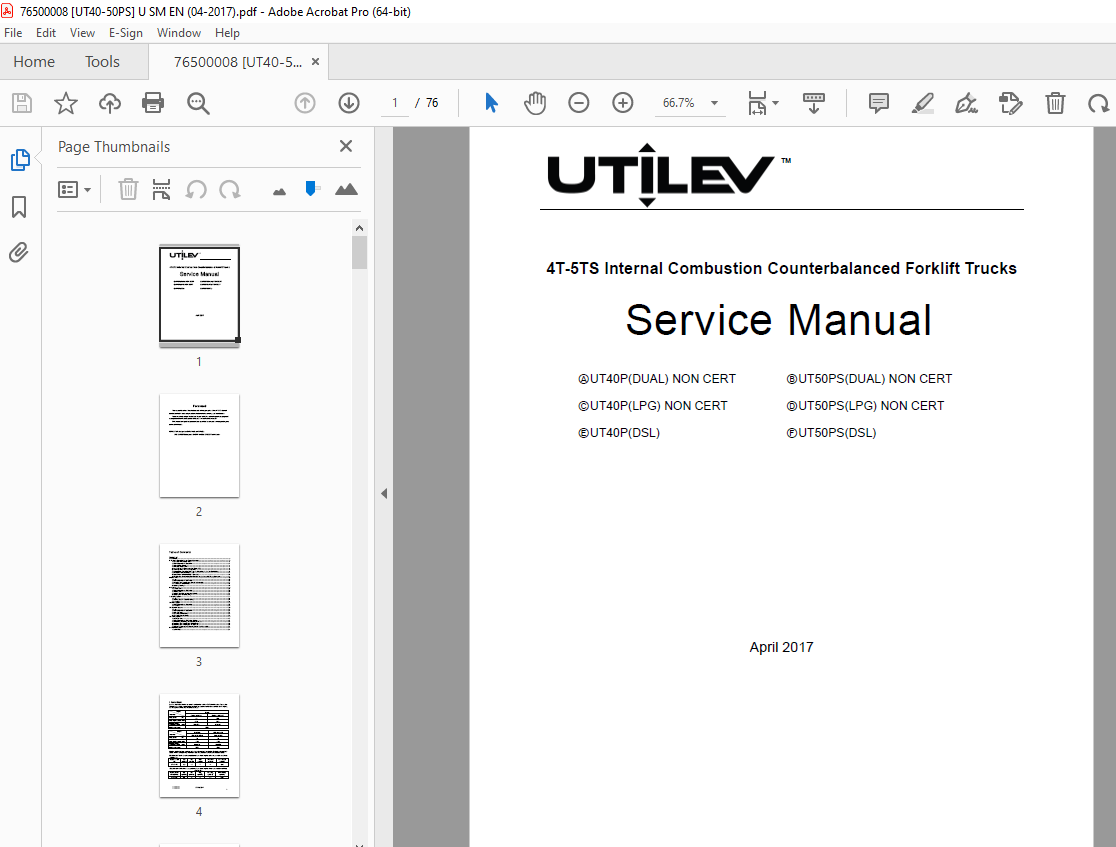Click the upload to cloud icon
The width and height of the screenshot is (1116, 847).
(x=110, y=103)
